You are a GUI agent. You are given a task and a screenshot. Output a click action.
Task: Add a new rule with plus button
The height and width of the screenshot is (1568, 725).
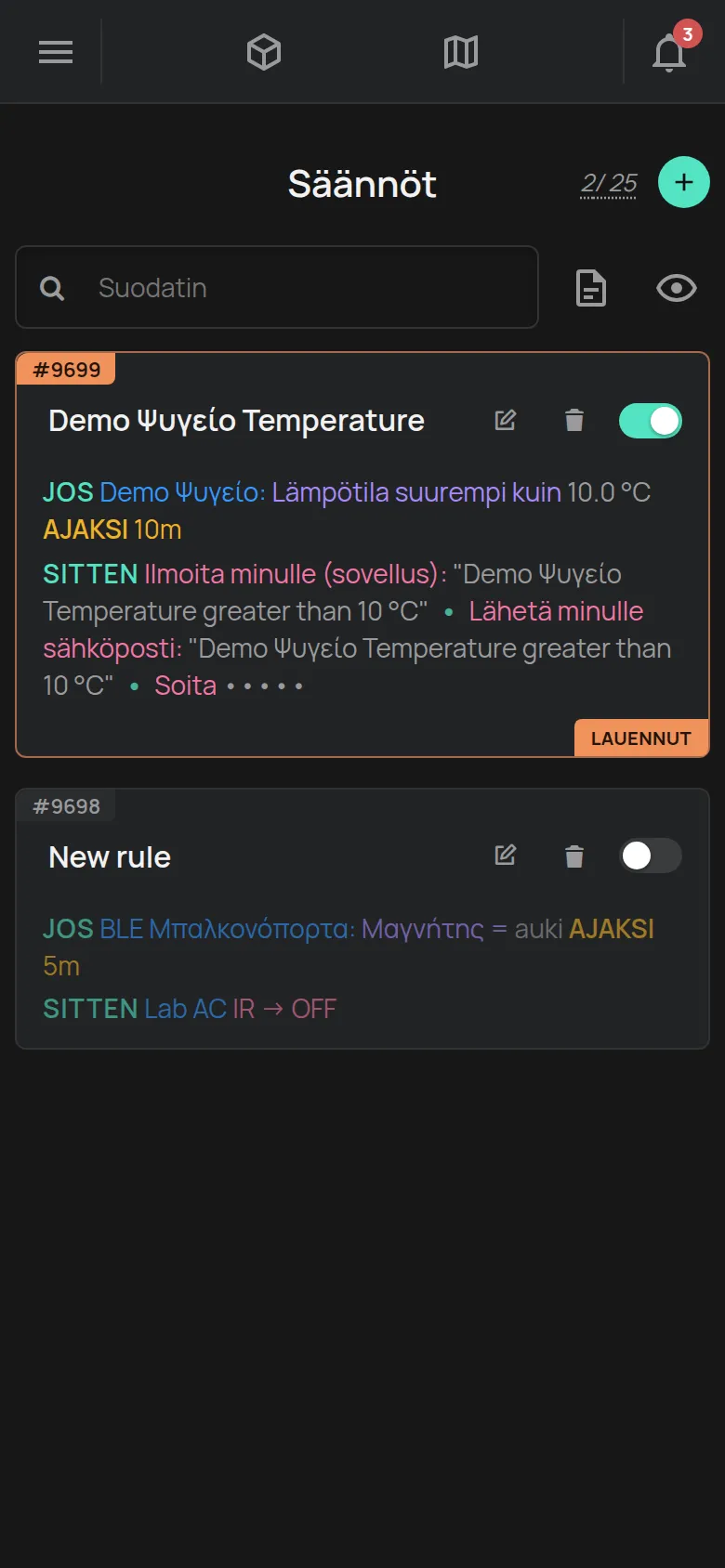click(x=684, y=182)
